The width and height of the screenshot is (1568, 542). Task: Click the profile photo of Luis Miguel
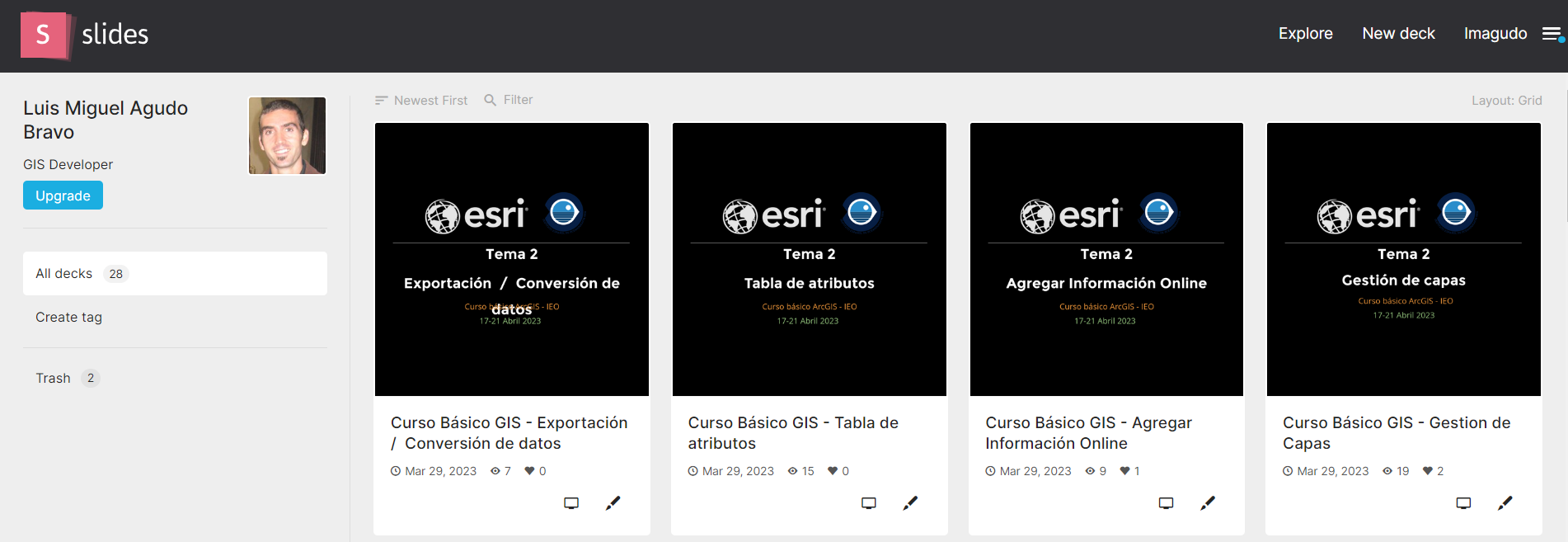(x=288, y=136)
